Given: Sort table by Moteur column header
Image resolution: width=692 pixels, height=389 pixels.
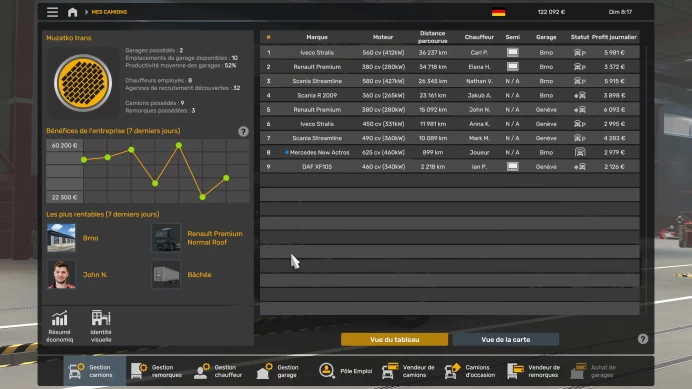Looking at the screenshot, I should coord(383,37).
